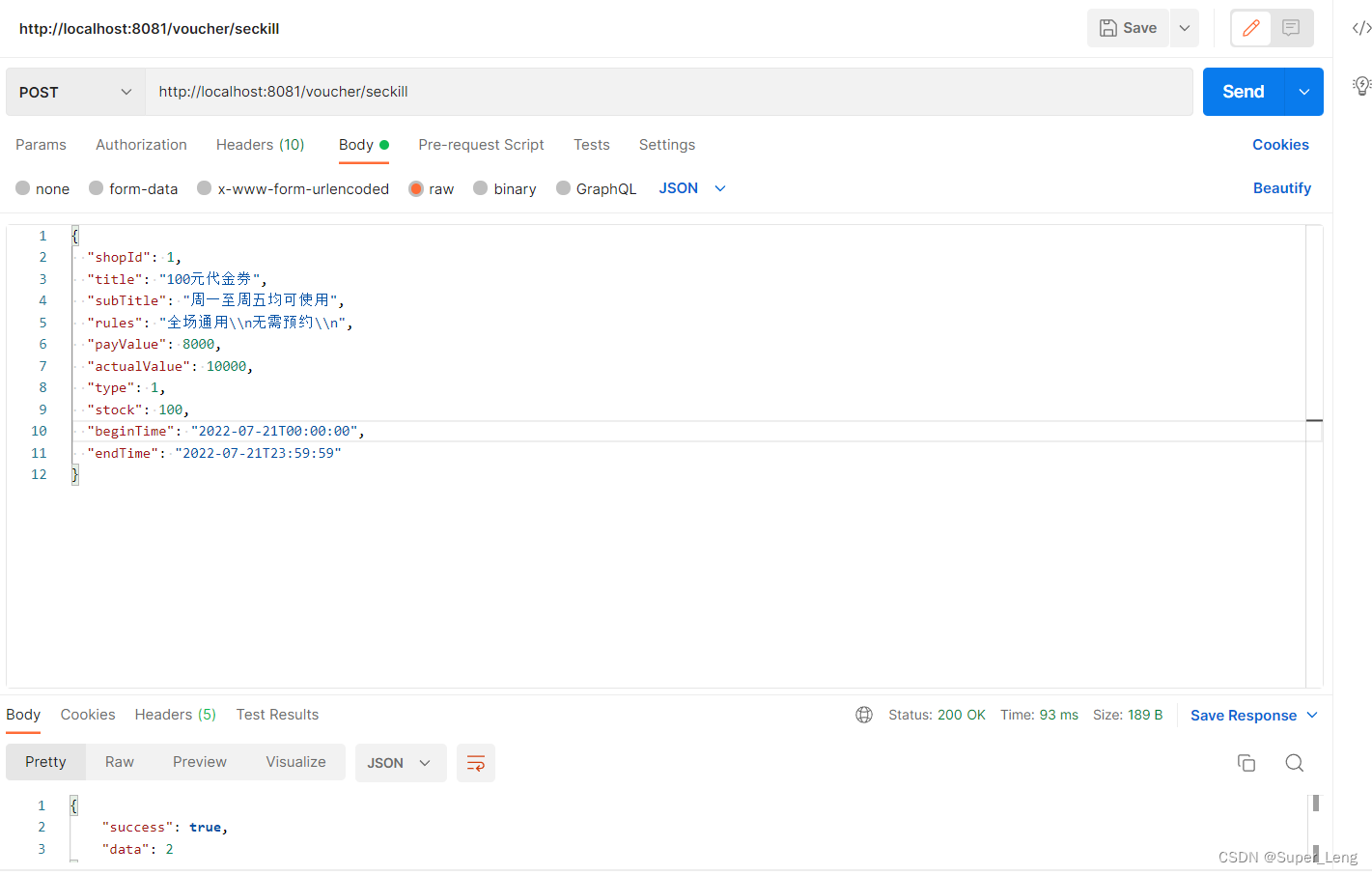Screen dimensions: 1372x875
Task: Choose the GraphQL radio button
Action: point(563,188)
